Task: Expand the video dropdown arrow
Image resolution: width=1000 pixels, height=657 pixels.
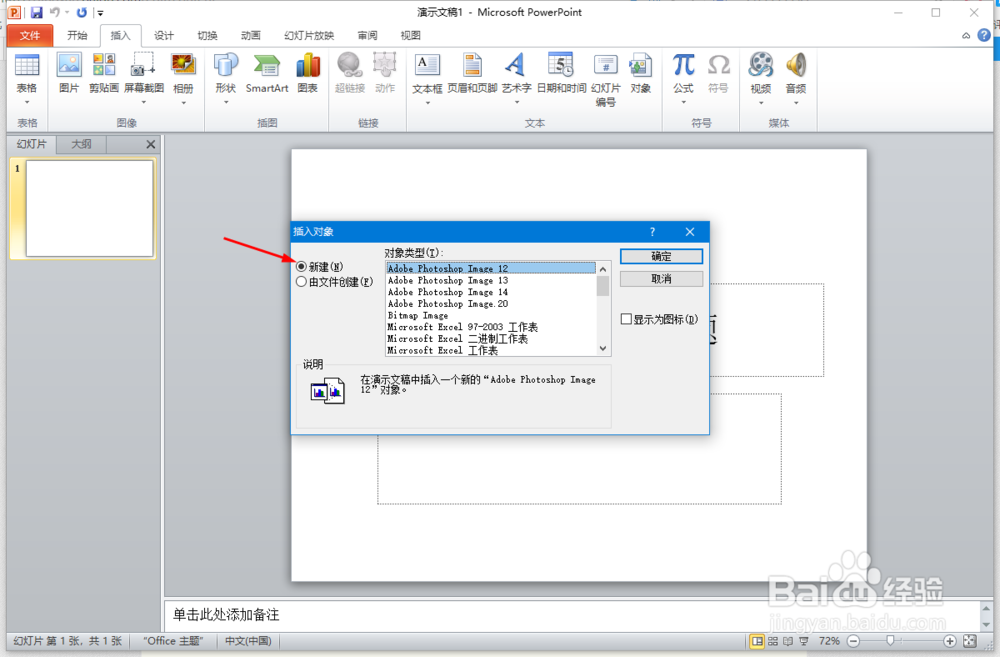Action: [x=760, y=103]
